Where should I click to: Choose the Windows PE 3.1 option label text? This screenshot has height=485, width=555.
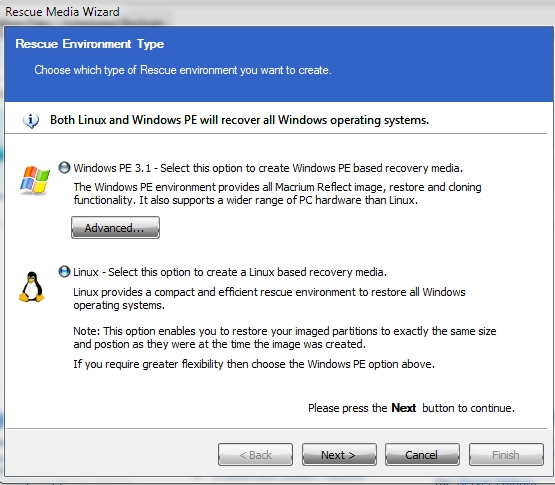268,168
